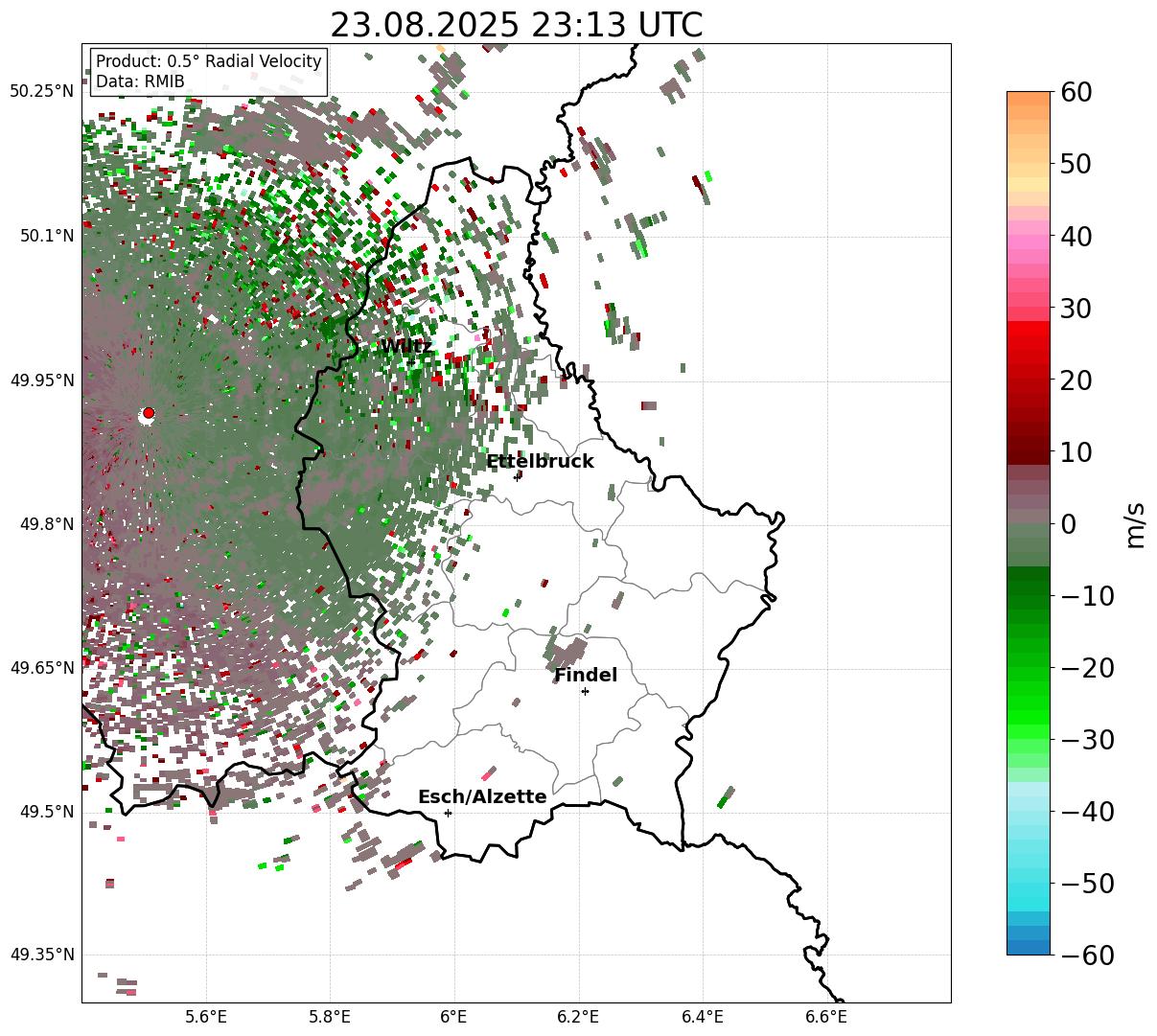This screenshot has height=1036, width=1157.
Task: Click the −50 colorbar tick label
Action: pyautogui.click(x=1087, y=884)
